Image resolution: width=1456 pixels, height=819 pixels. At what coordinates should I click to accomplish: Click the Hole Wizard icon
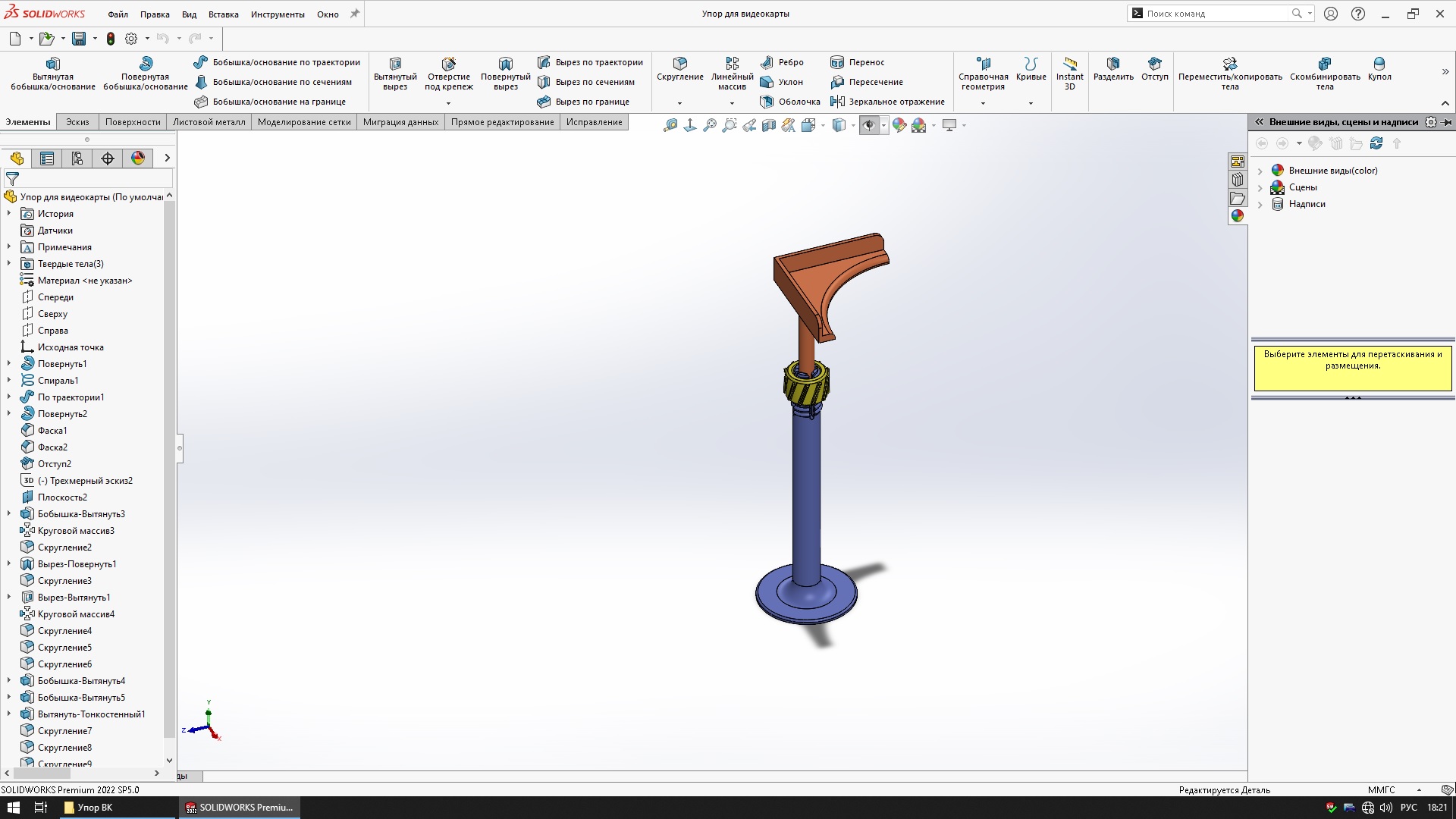[x=448, y=64]
